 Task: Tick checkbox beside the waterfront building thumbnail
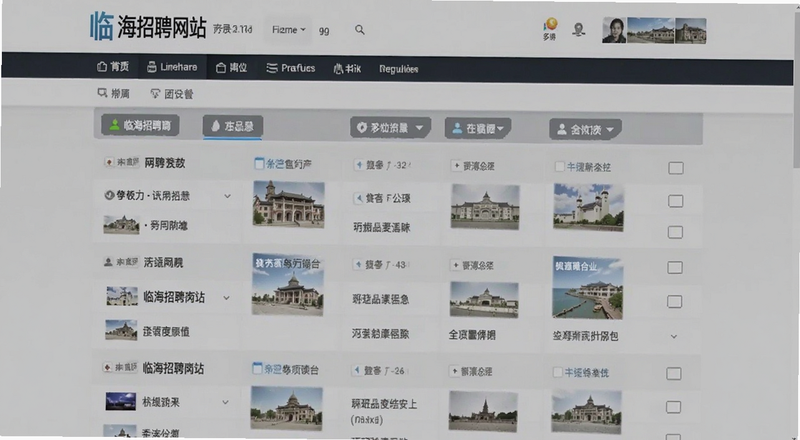(674, 301)
